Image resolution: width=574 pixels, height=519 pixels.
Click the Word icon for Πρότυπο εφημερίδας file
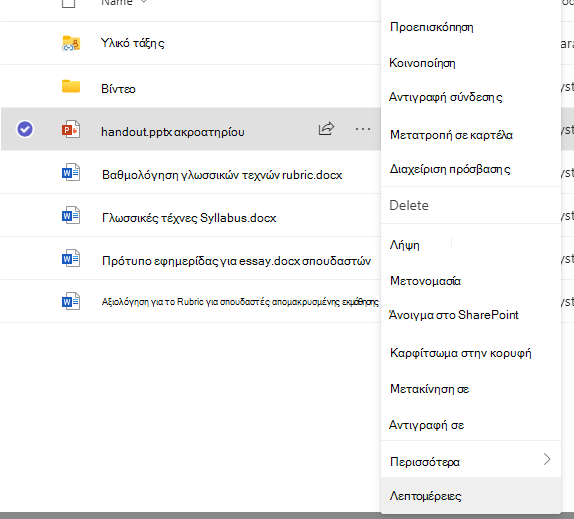pyautogui.click(x=71, y=258)
